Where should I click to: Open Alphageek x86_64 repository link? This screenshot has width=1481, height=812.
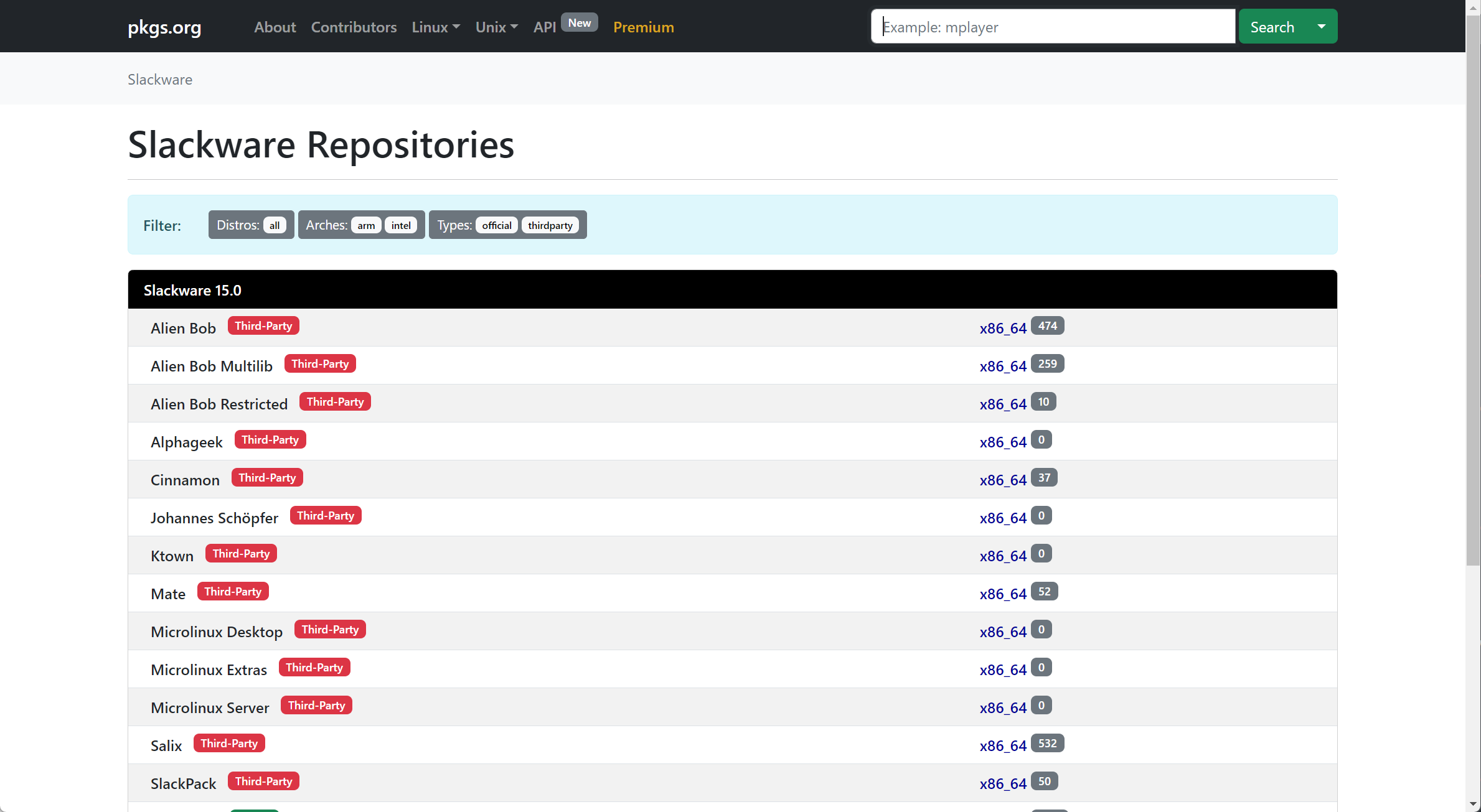1003,442
